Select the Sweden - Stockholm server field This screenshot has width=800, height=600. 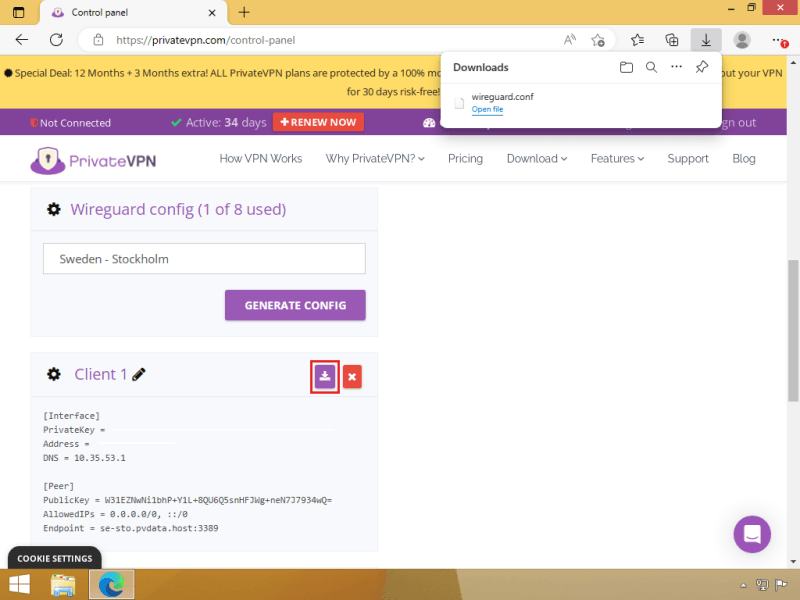point(204,259)
